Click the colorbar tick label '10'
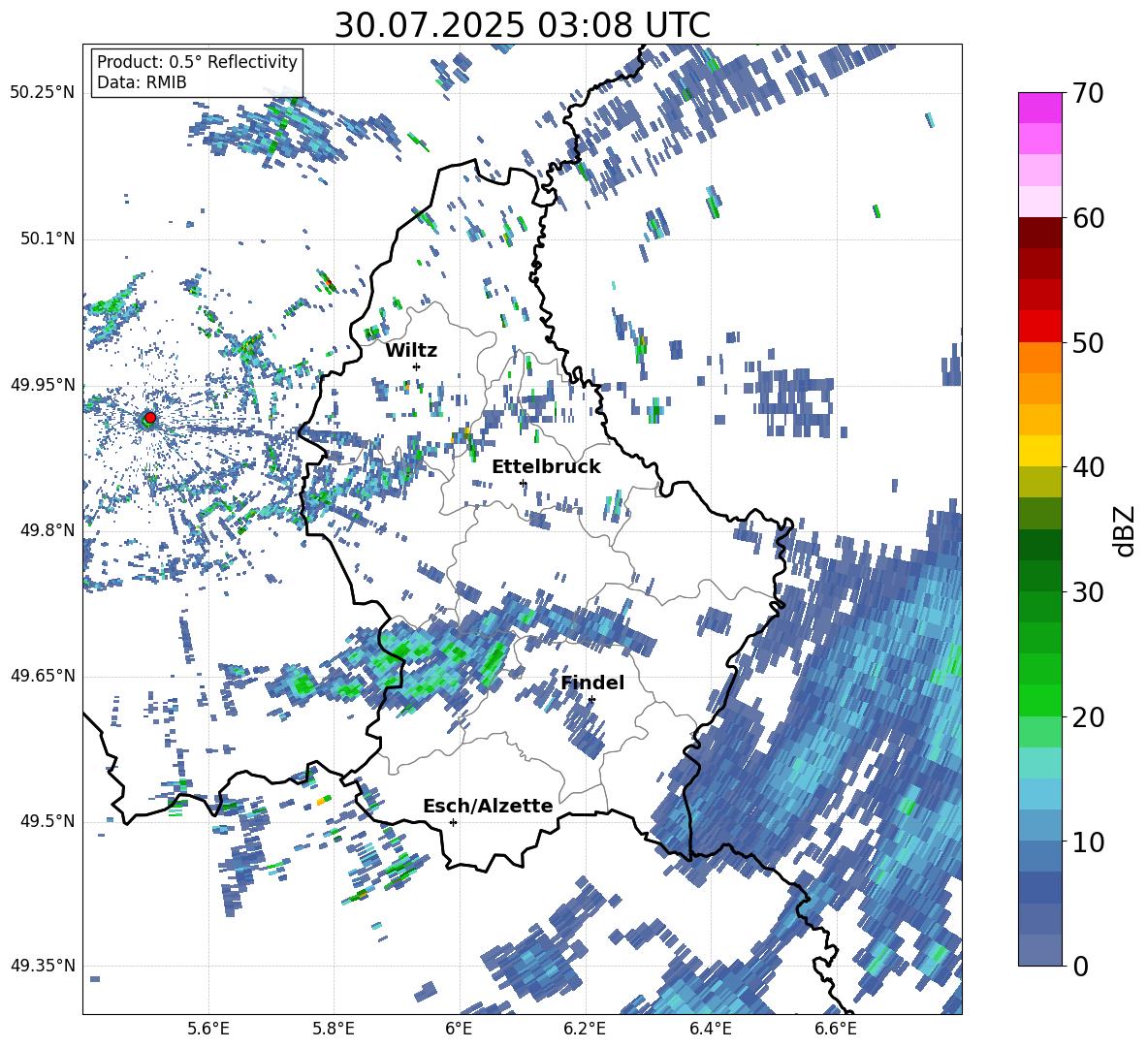 click(1087, 842)
